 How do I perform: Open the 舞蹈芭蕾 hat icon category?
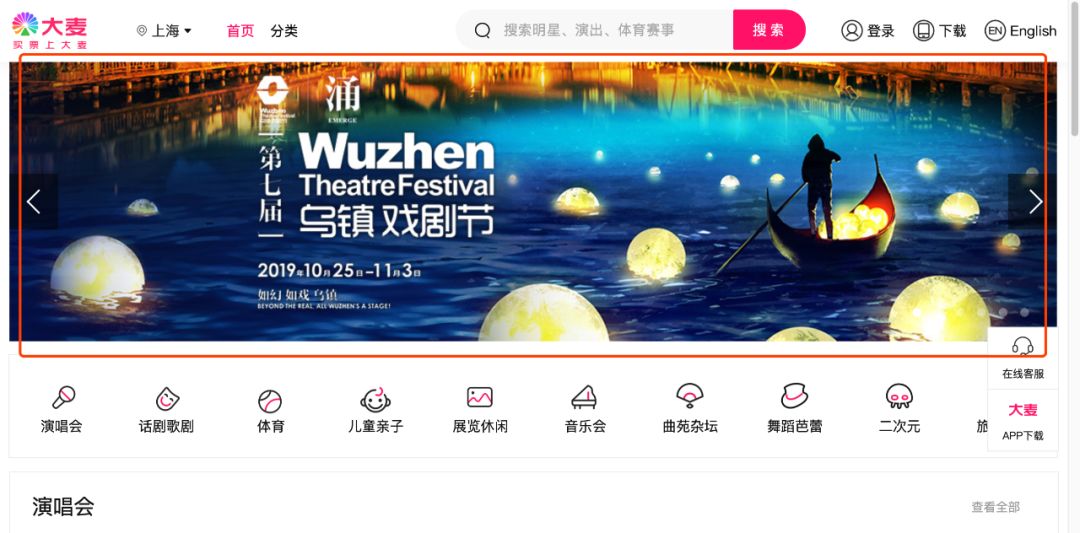[794, 396]
